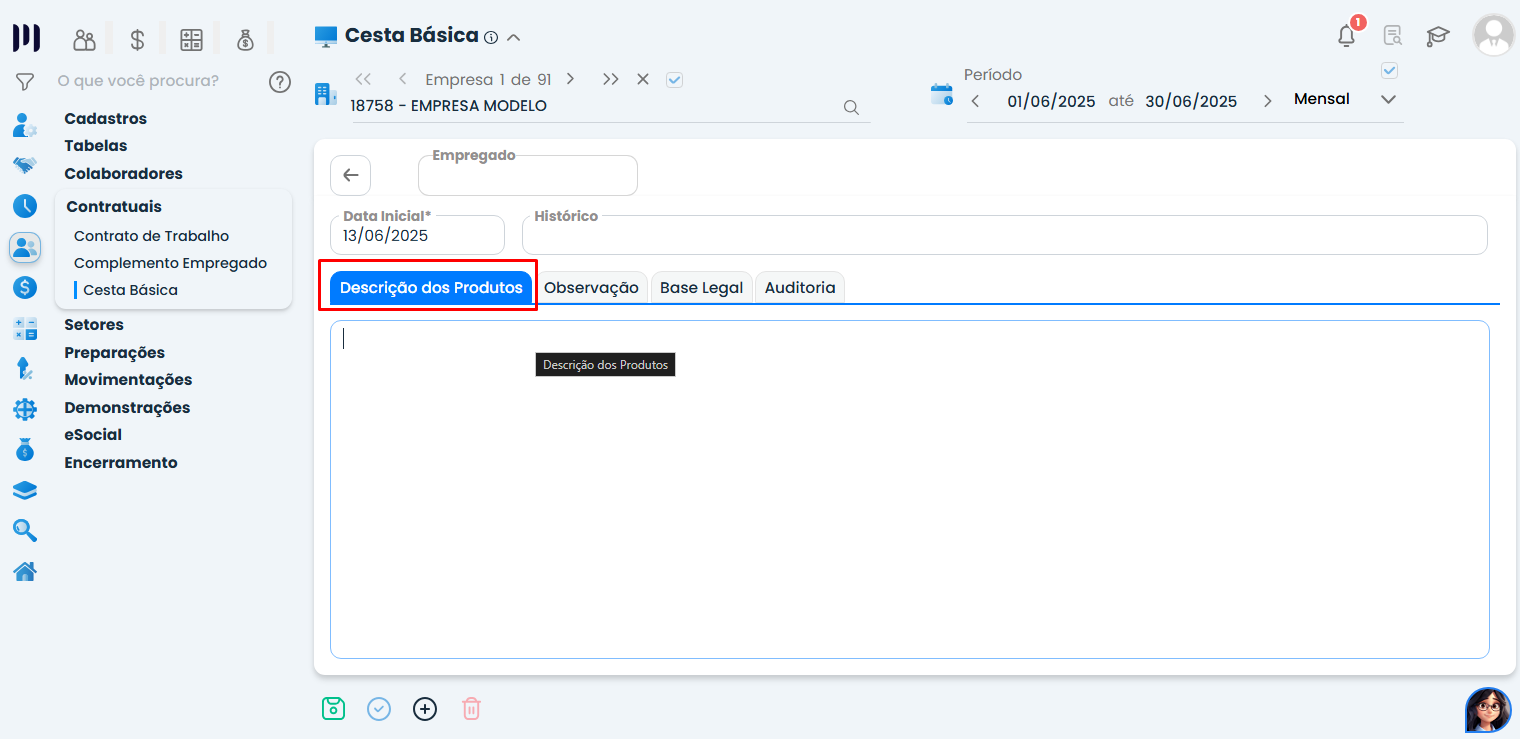Toggle the checkbox next to Empresa navigation
This screenshot has width=1520, height=739.
674,80
